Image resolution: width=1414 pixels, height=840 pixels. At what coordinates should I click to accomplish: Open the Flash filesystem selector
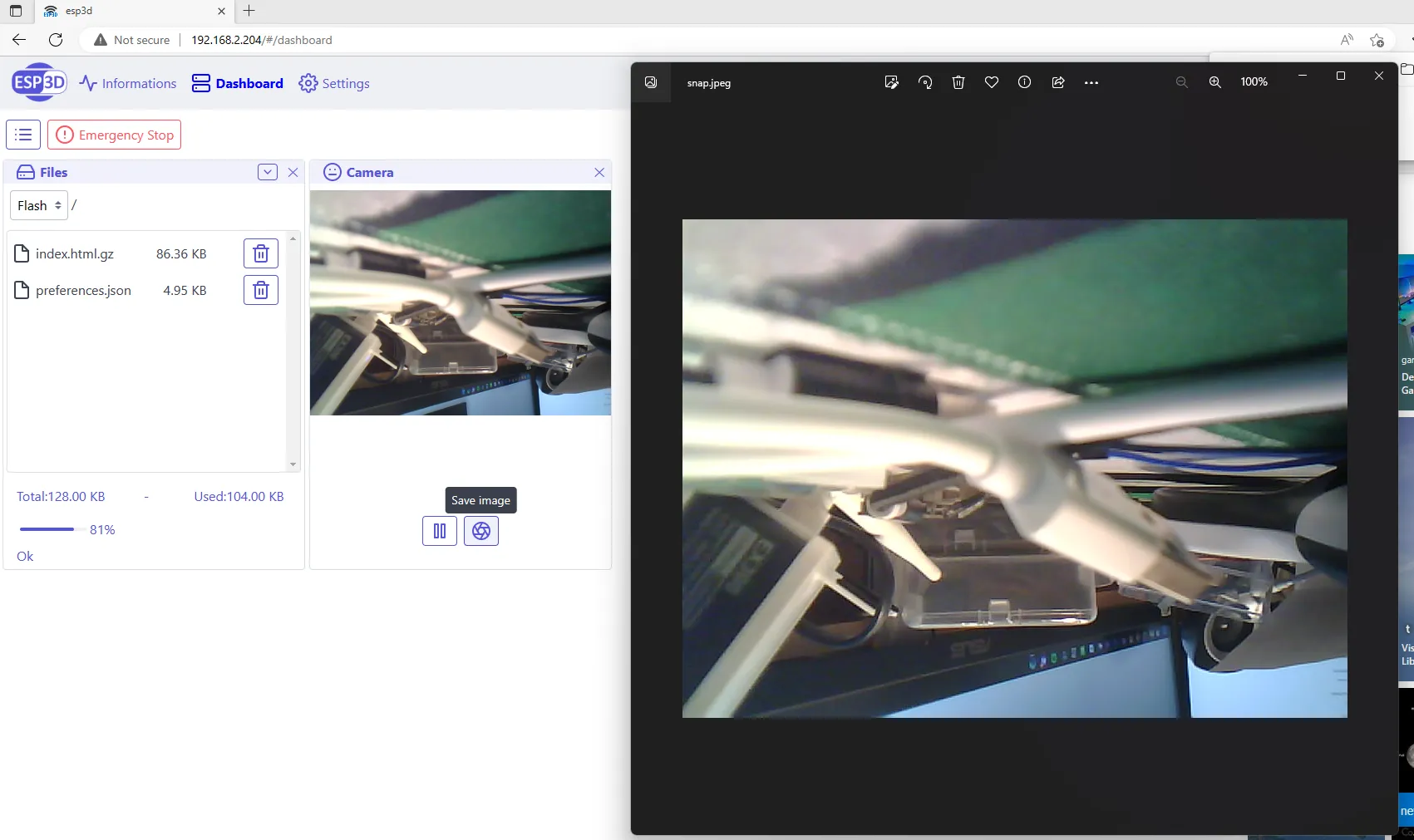39,205
